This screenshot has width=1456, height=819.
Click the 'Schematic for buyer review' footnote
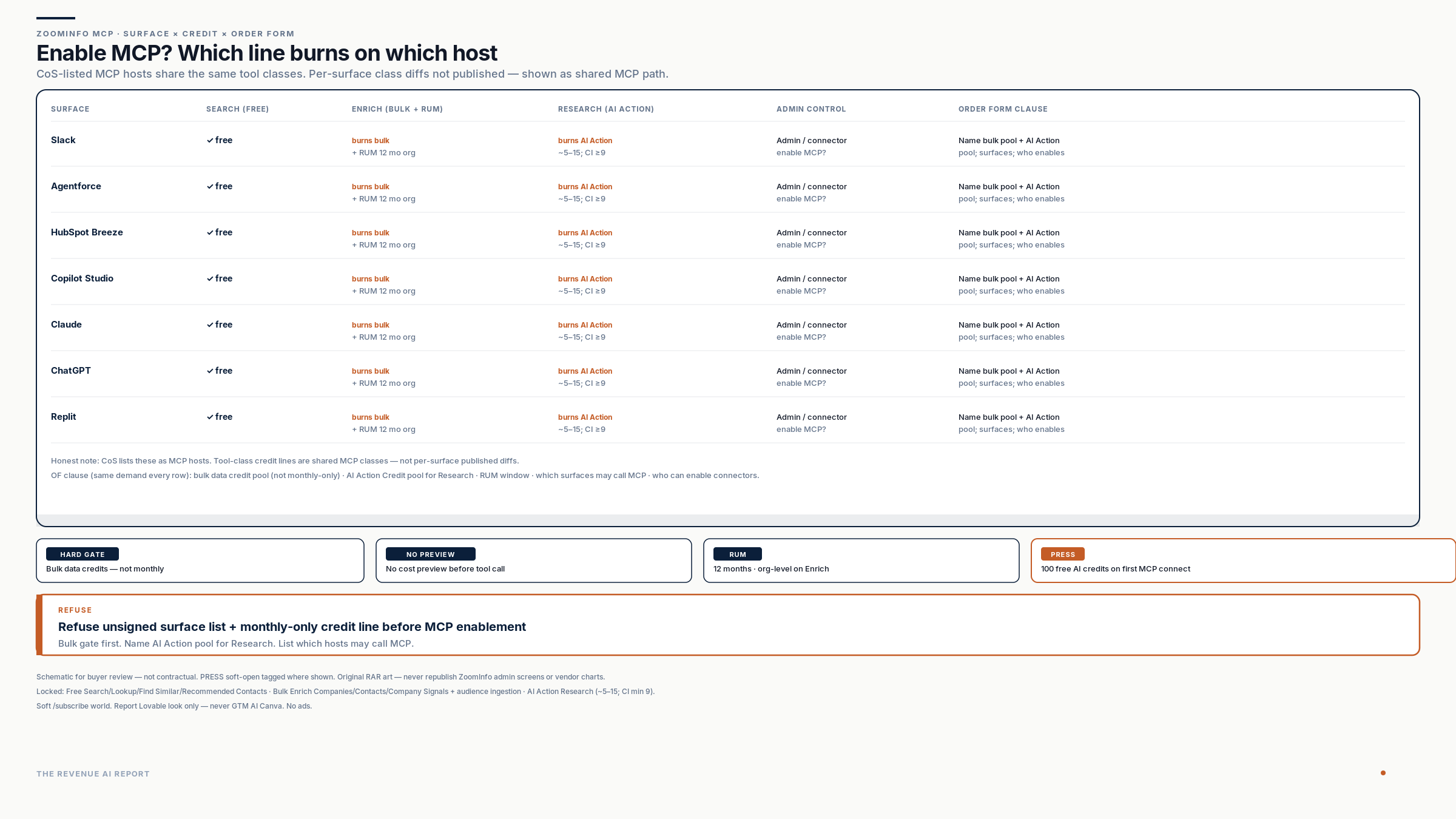click(x=320, y=677)
